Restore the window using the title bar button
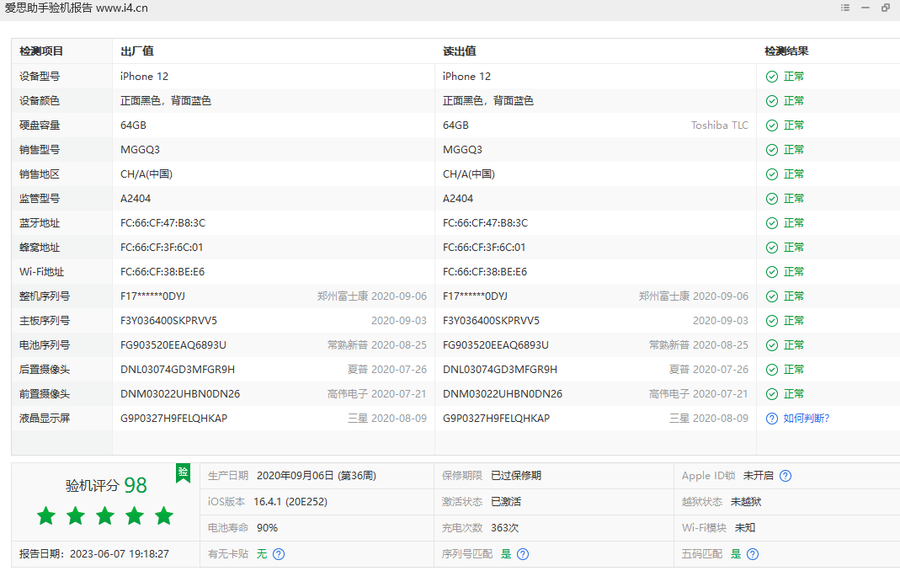The width and height of the screenshot is (900, 571). pyautogui.click(x=885, y=8)
